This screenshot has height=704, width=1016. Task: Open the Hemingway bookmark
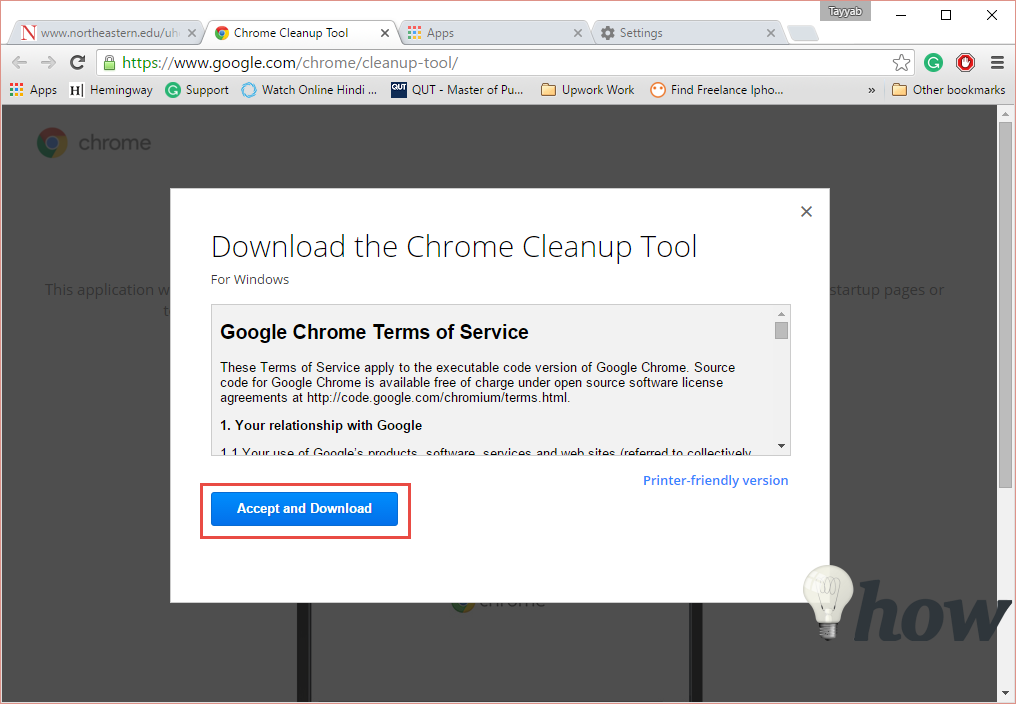point(111,89)
